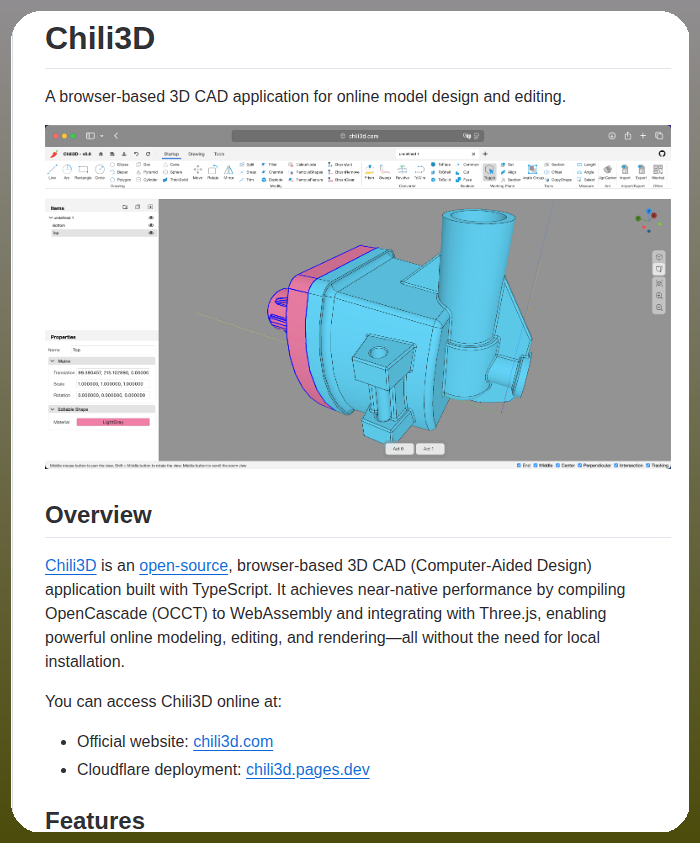Click the Scale value field
Screen dimensions: 700x843
(x=113, y=384)
